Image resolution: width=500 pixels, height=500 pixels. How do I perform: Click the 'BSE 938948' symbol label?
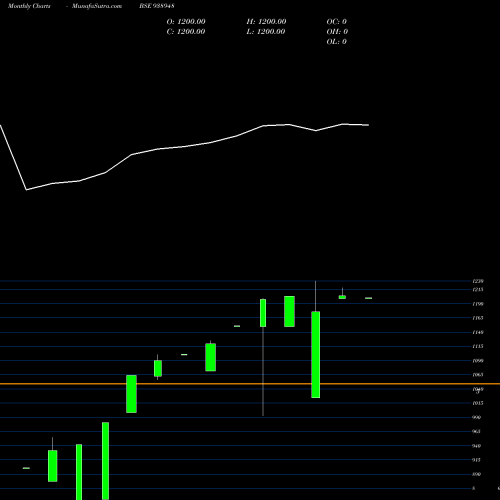[x=157, y=6]
